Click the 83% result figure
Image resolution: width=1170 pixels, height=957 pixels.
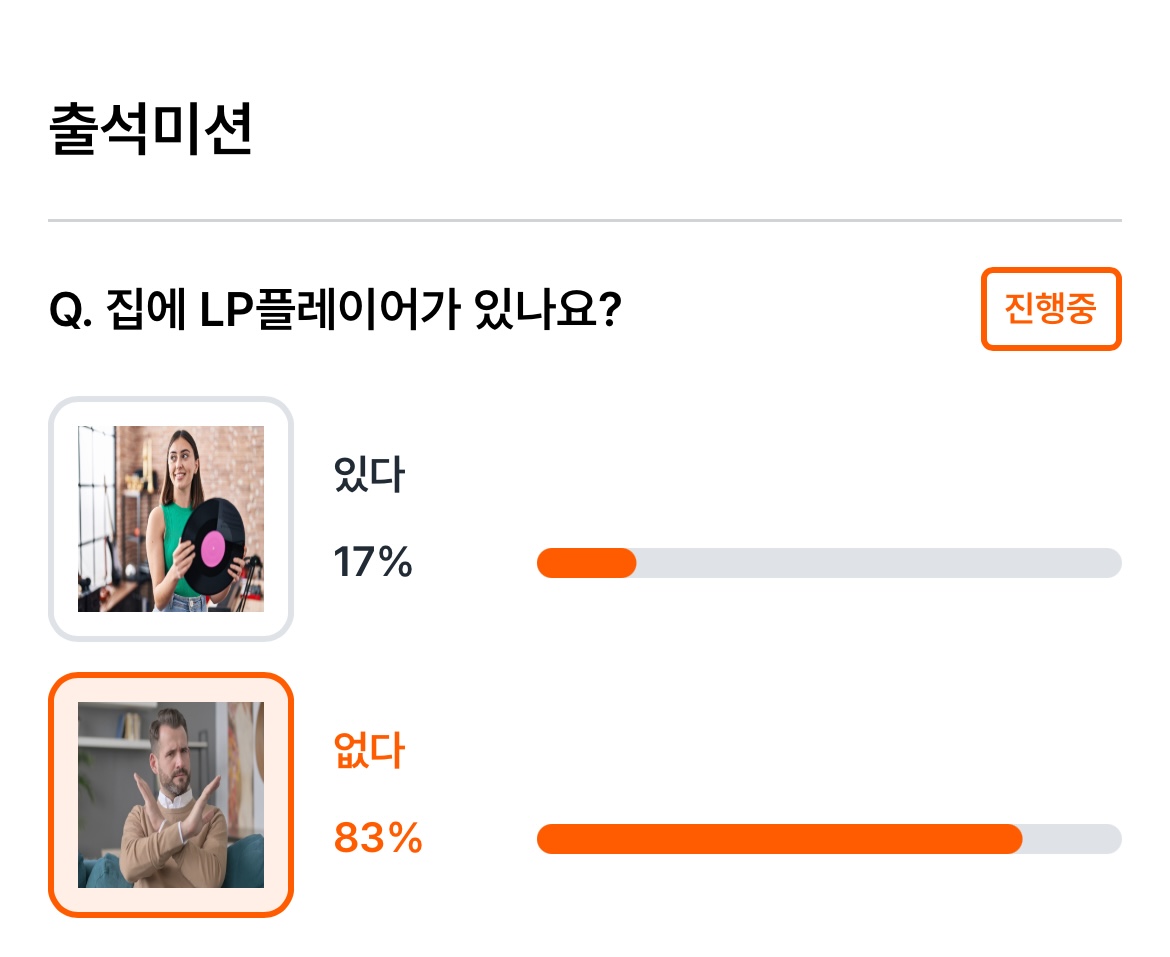pyautogui.click(x=378, y=838)
